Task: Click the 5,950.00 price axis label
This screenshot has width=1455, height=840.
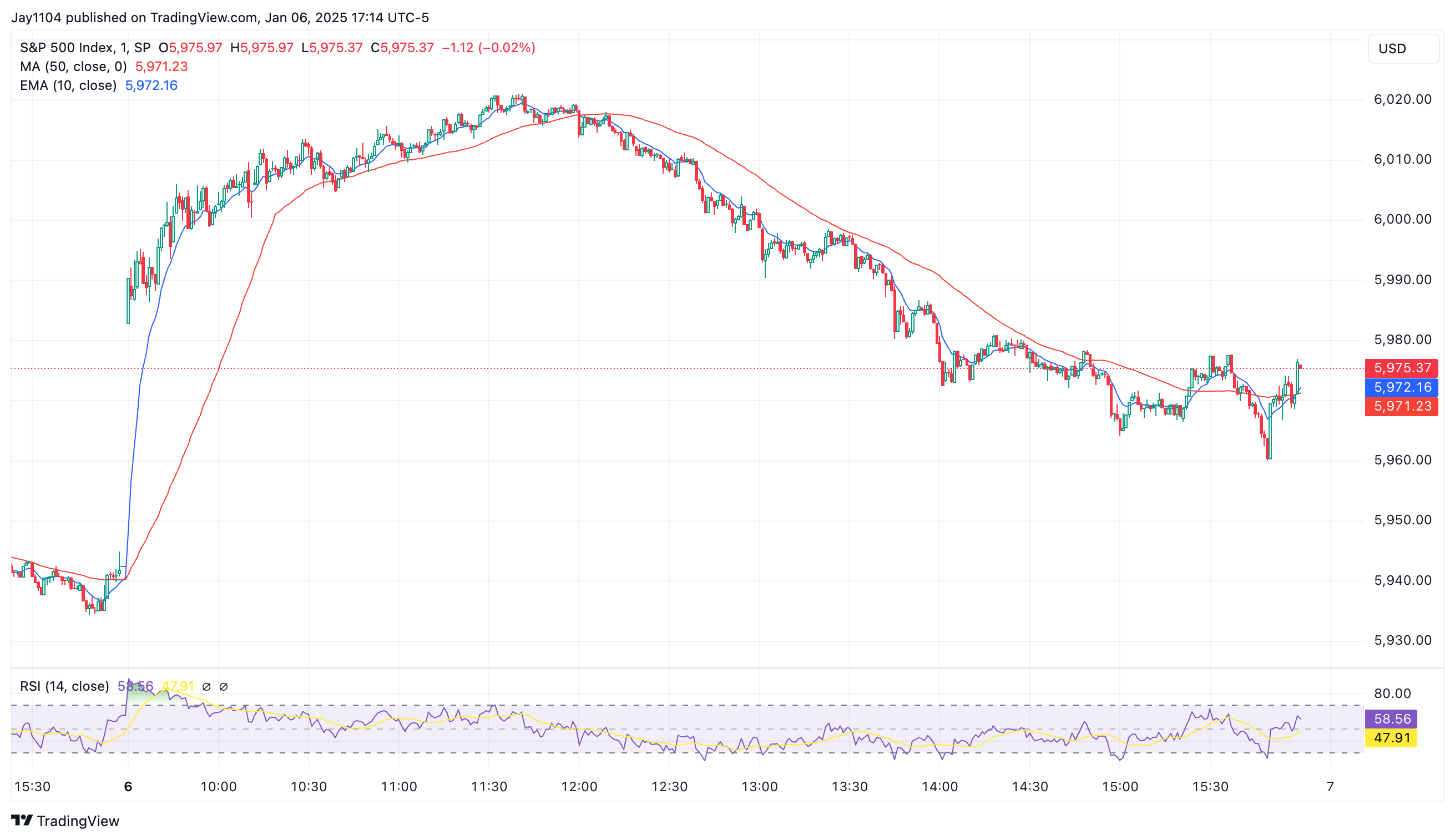Action: pos(1402,520)
